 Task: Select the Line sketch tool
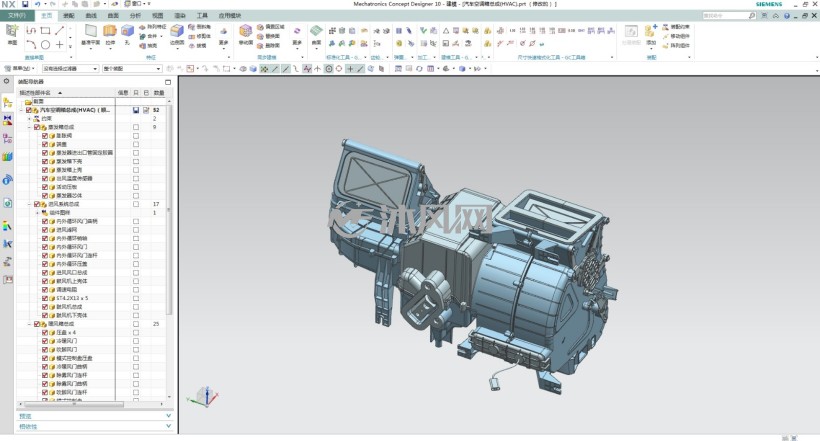tap(60, 31)
